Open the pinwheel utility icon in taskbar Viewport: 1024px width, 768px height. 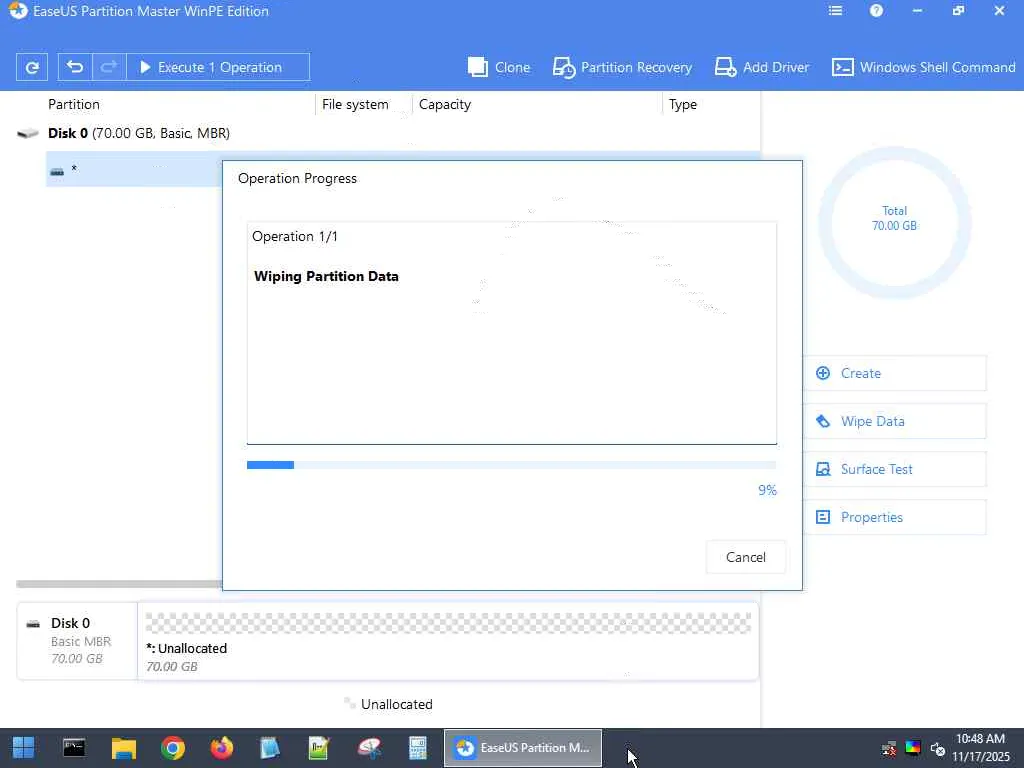[x=368, y=748]
